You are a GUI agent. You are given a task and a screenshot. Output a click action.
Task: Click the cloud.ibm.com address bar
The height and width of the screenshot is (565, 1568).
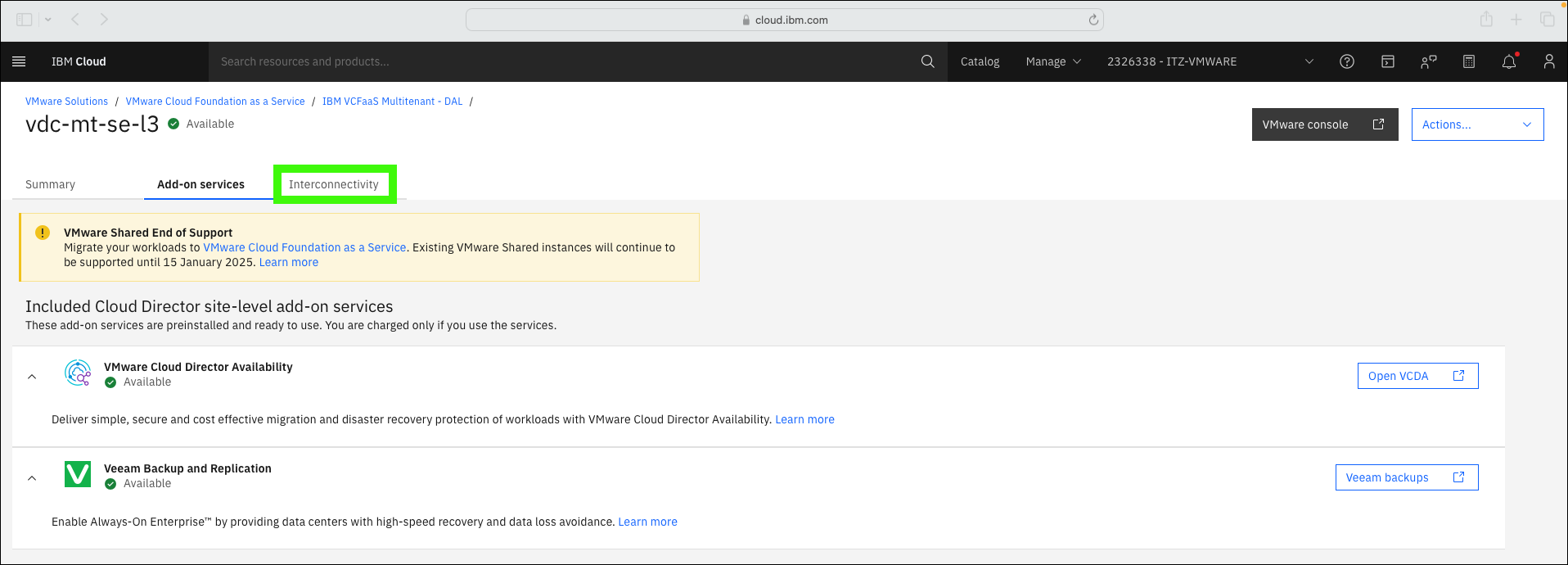784,20
